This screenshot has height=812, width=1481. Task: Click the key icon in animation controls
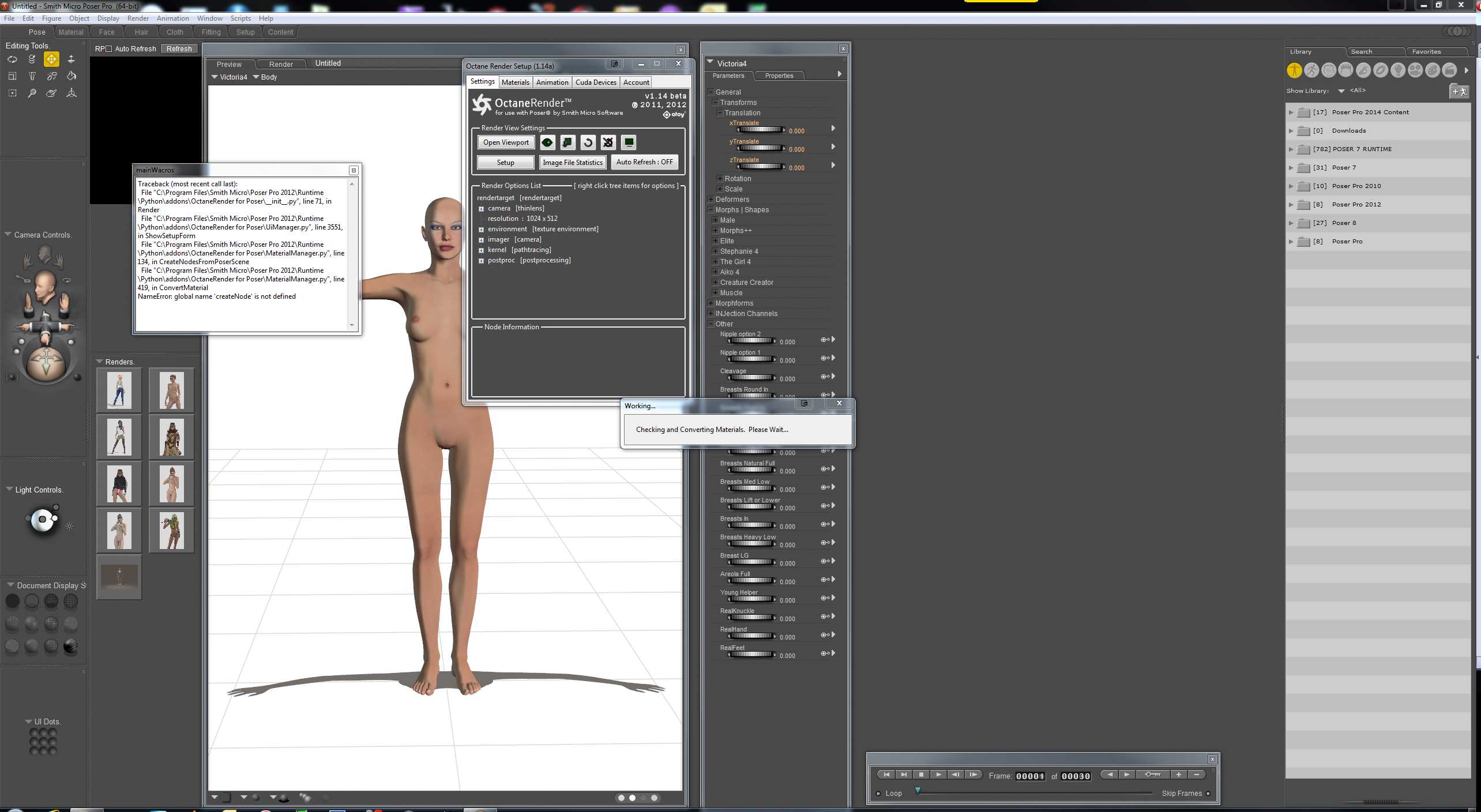tap(1152, 775)
